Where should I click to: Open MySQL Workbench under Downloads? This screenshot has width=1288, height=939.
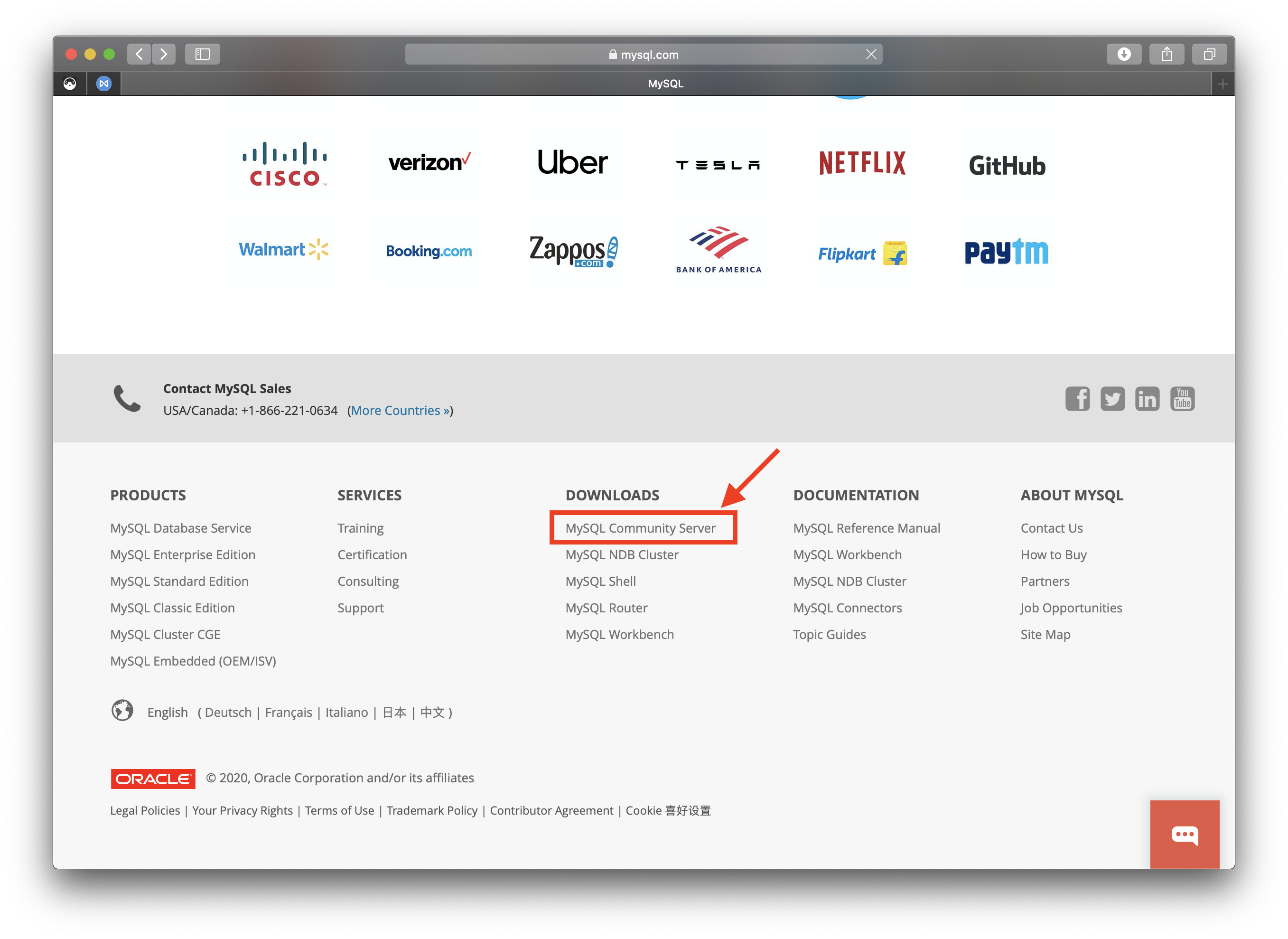619,634
